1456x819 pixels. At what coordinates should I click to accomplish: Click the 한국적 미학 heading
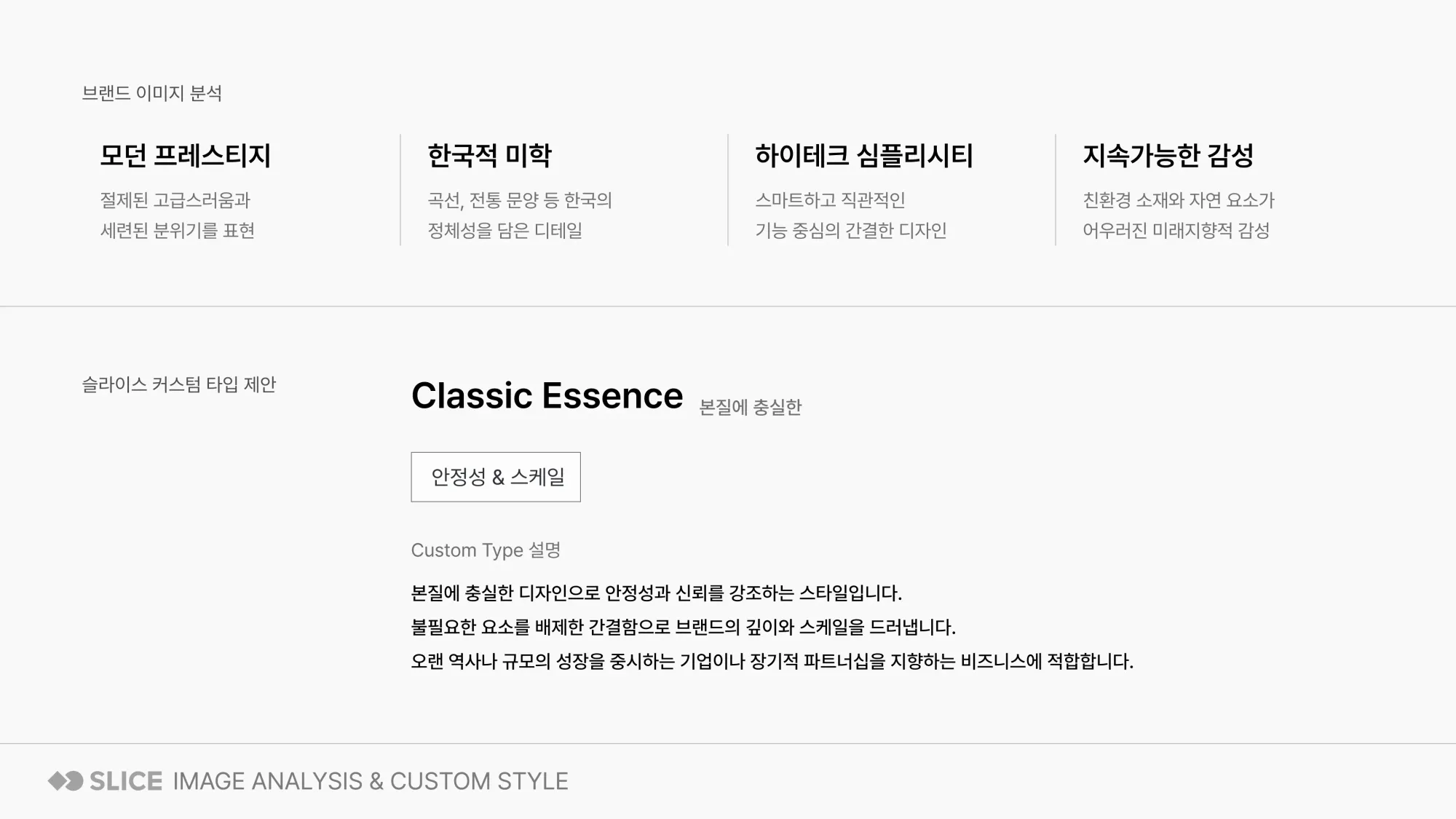pos(489,155)
